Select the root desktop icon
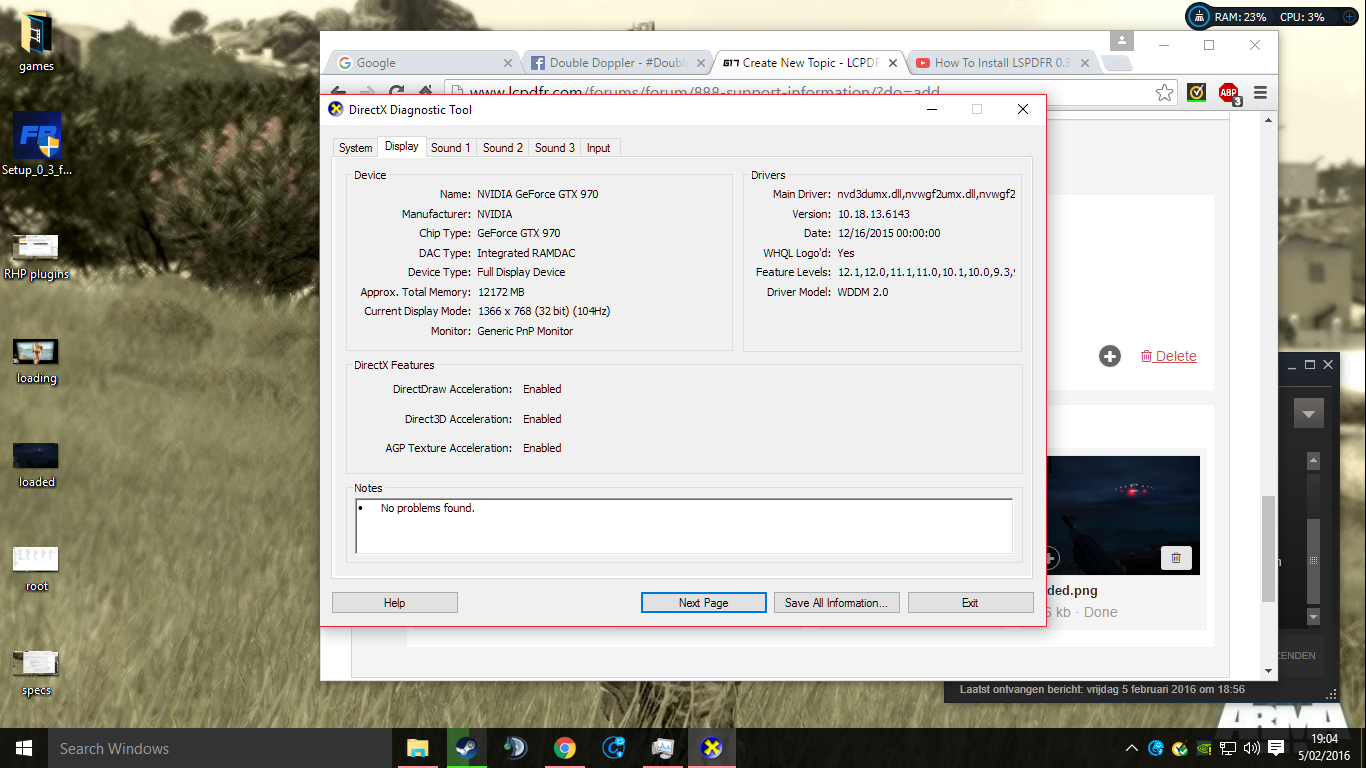The width and height of the screenshot is (1366, 768). (x=37, y=569)
